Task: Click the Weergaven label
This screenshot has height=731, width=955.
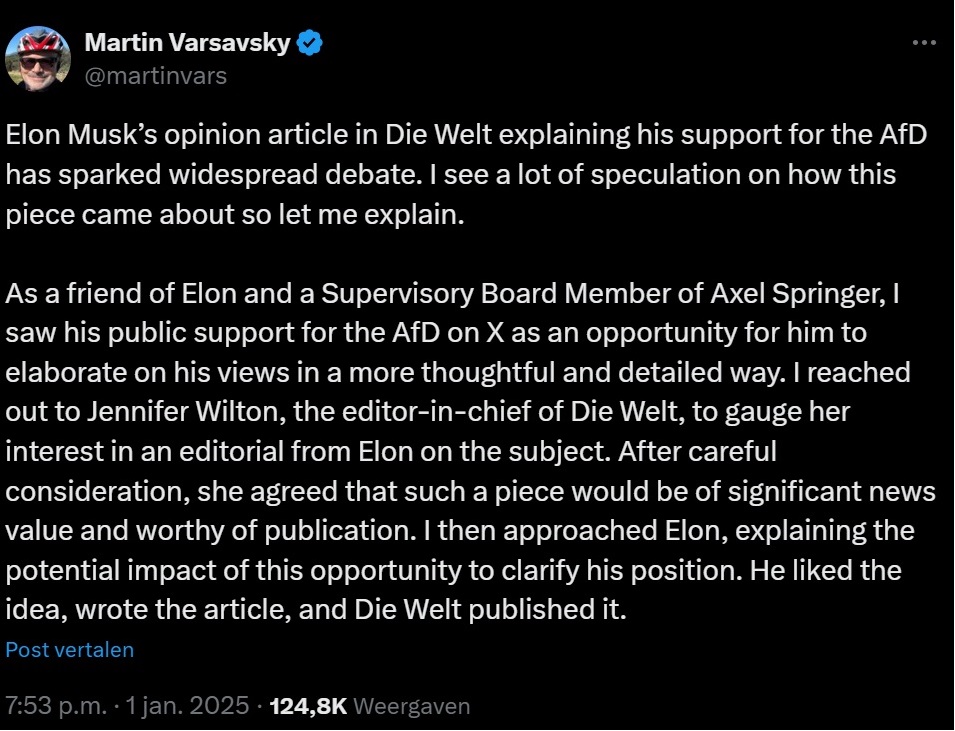Action: (412, 707)
